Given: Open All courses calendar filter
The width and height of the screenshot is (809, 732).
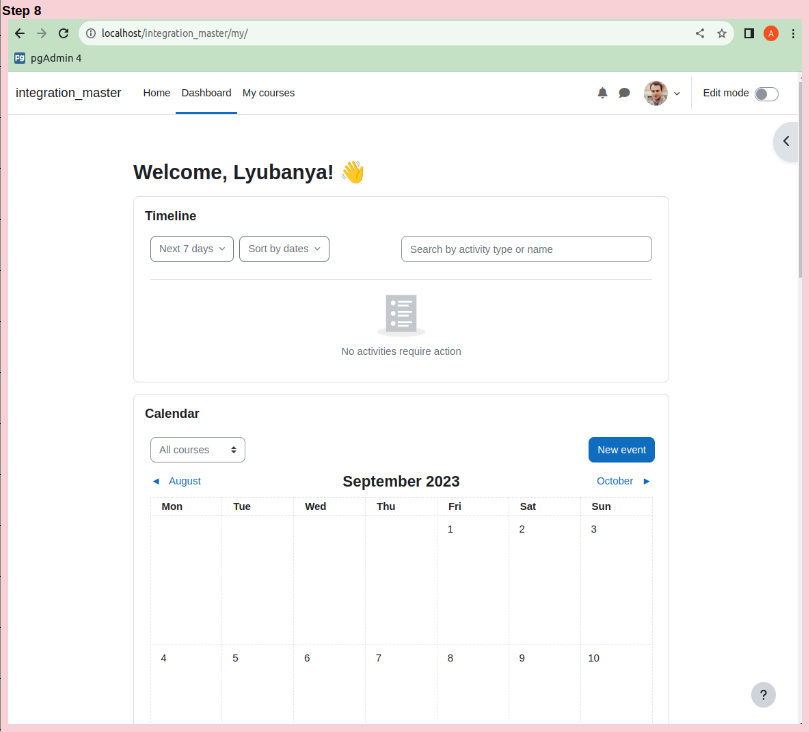Looking at the screenshot, I should click(198, 450).
